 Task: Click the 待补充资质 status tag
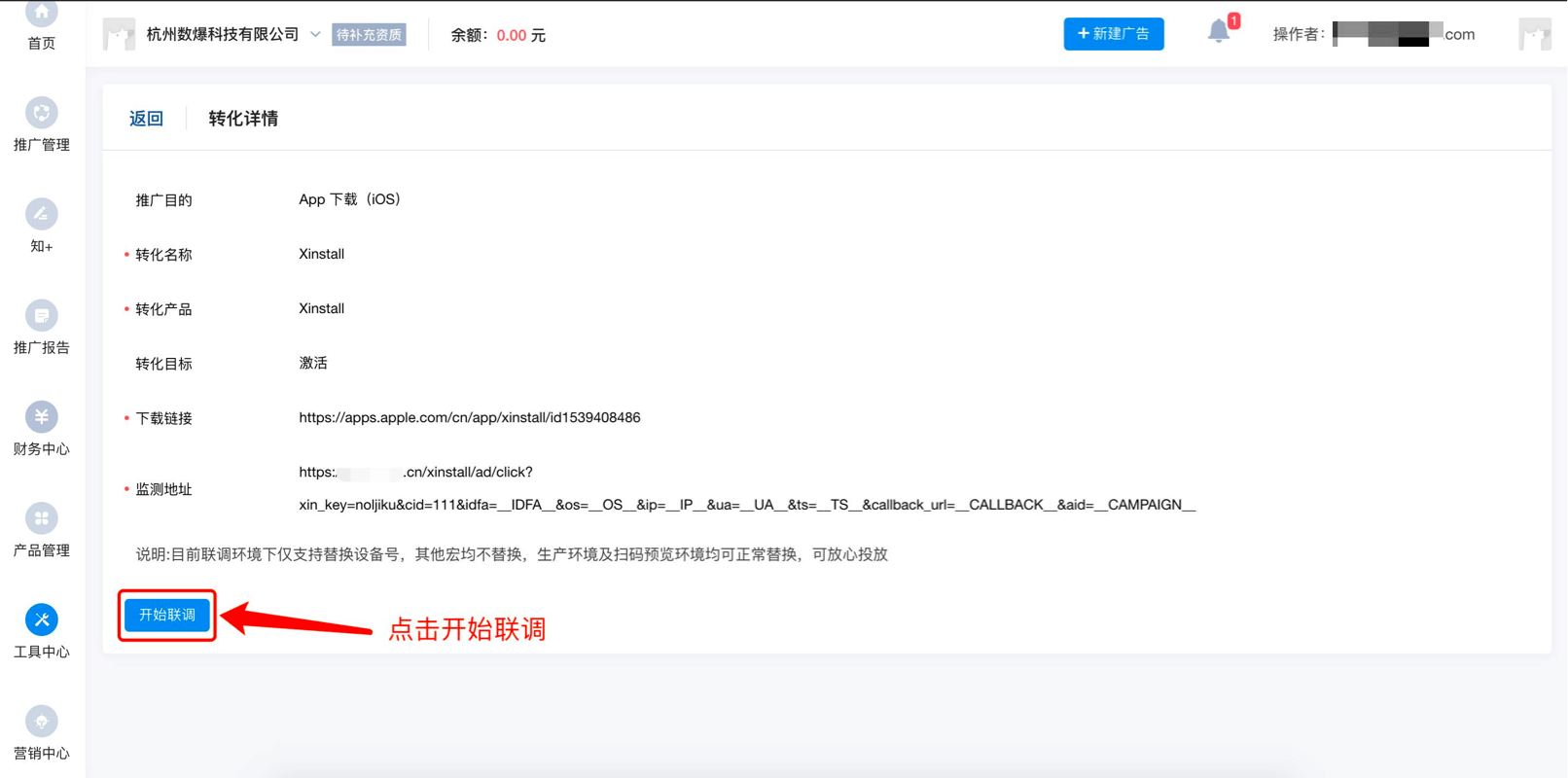point(369,35)
